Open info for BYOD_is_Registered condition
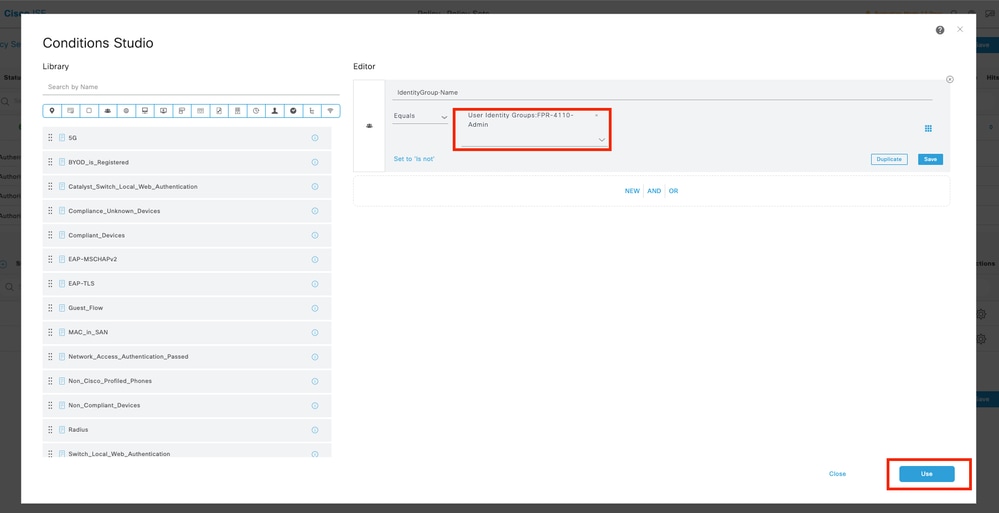This screenshot has width=999, height=513. click(315, 162)
